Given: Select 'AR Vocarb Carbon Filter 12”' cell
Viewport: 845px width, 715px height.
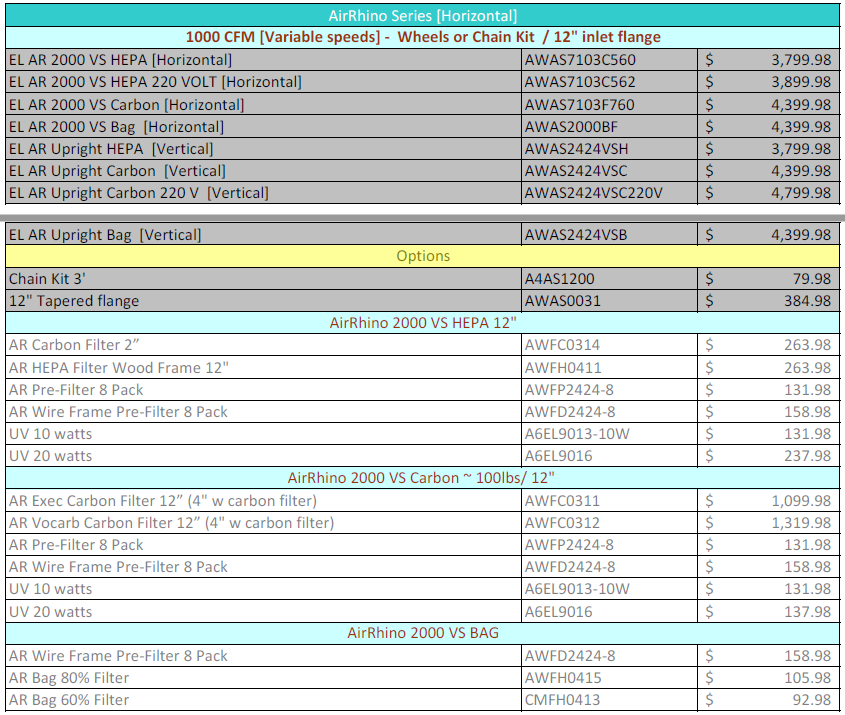Looking at the screenshot, I should (263, 523).
